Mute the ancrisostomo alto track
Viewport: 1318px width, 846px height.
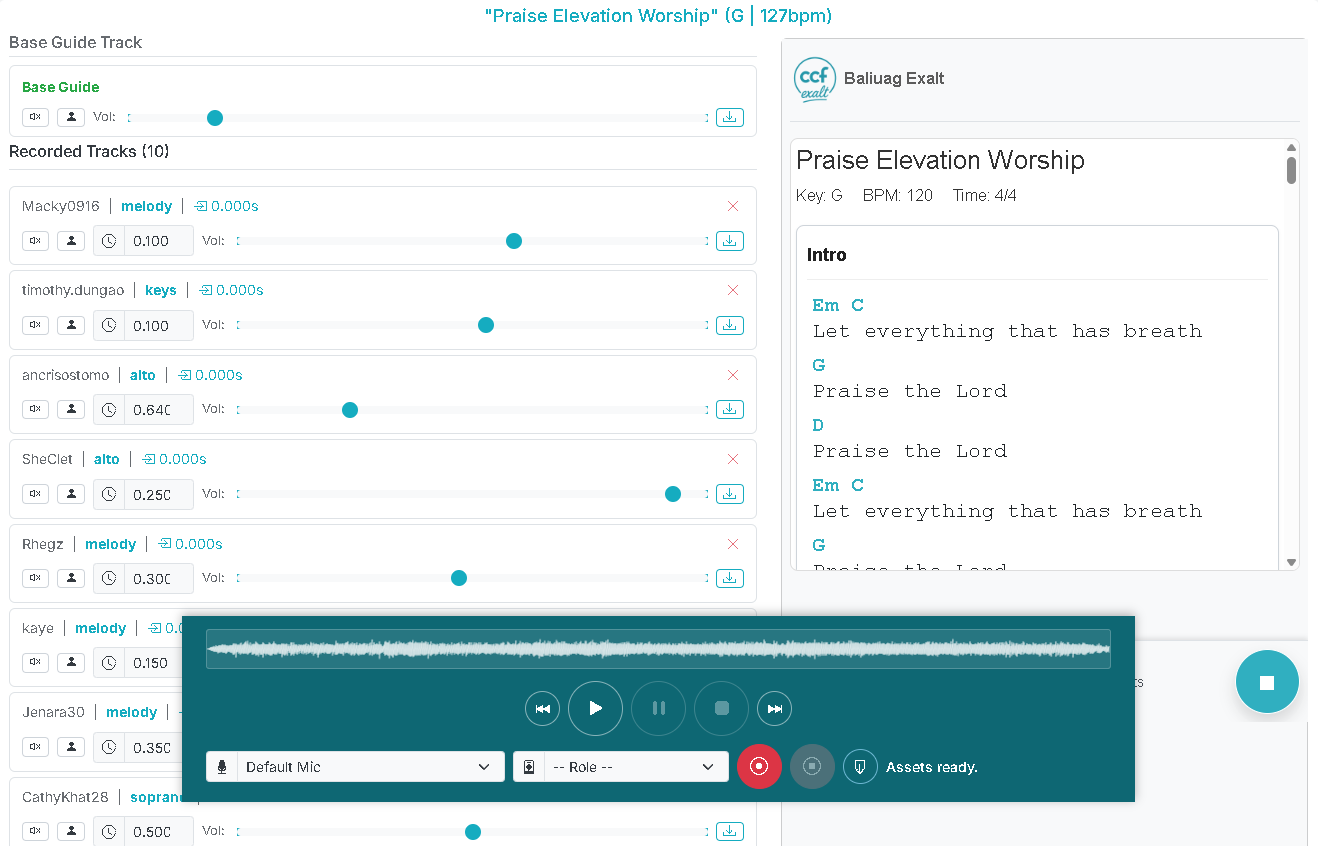tap(36, 409)
